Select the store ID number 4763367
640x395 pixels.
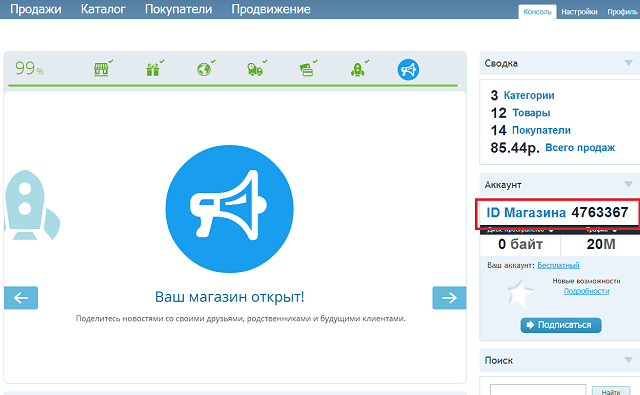[x=600, y=212]
